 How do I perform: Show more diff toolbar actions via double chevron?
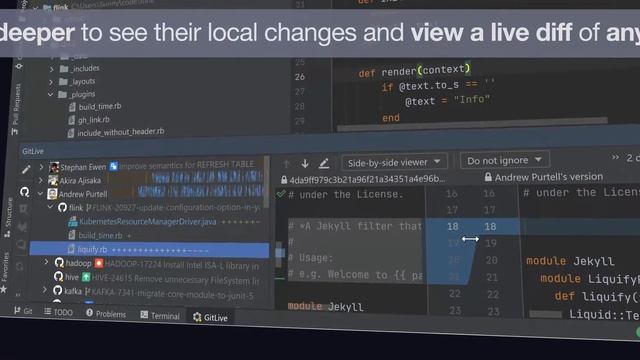615,158
